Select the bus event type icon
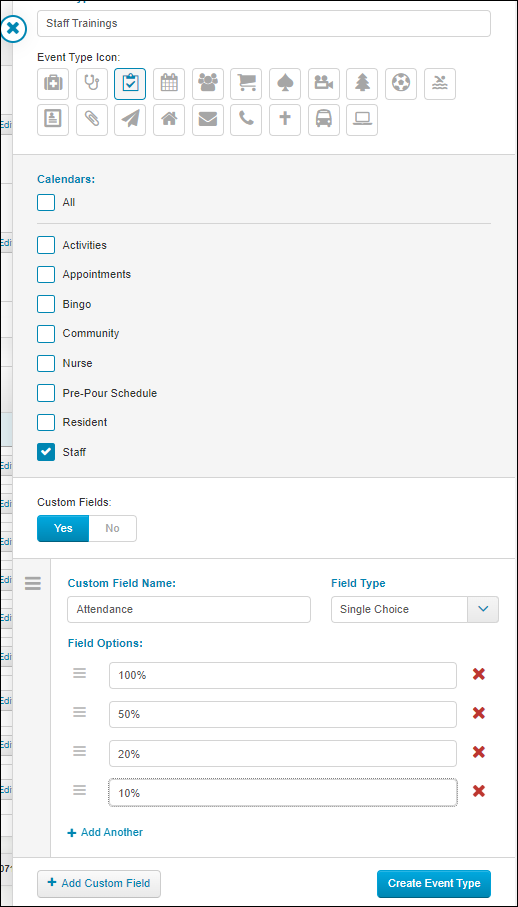This screenshot has height=907, width=518. (x=323, y=120)
